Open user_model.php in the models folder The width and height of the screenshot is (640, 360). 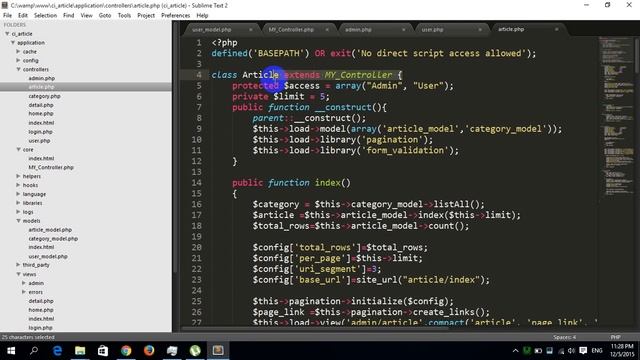pos(48,256)
